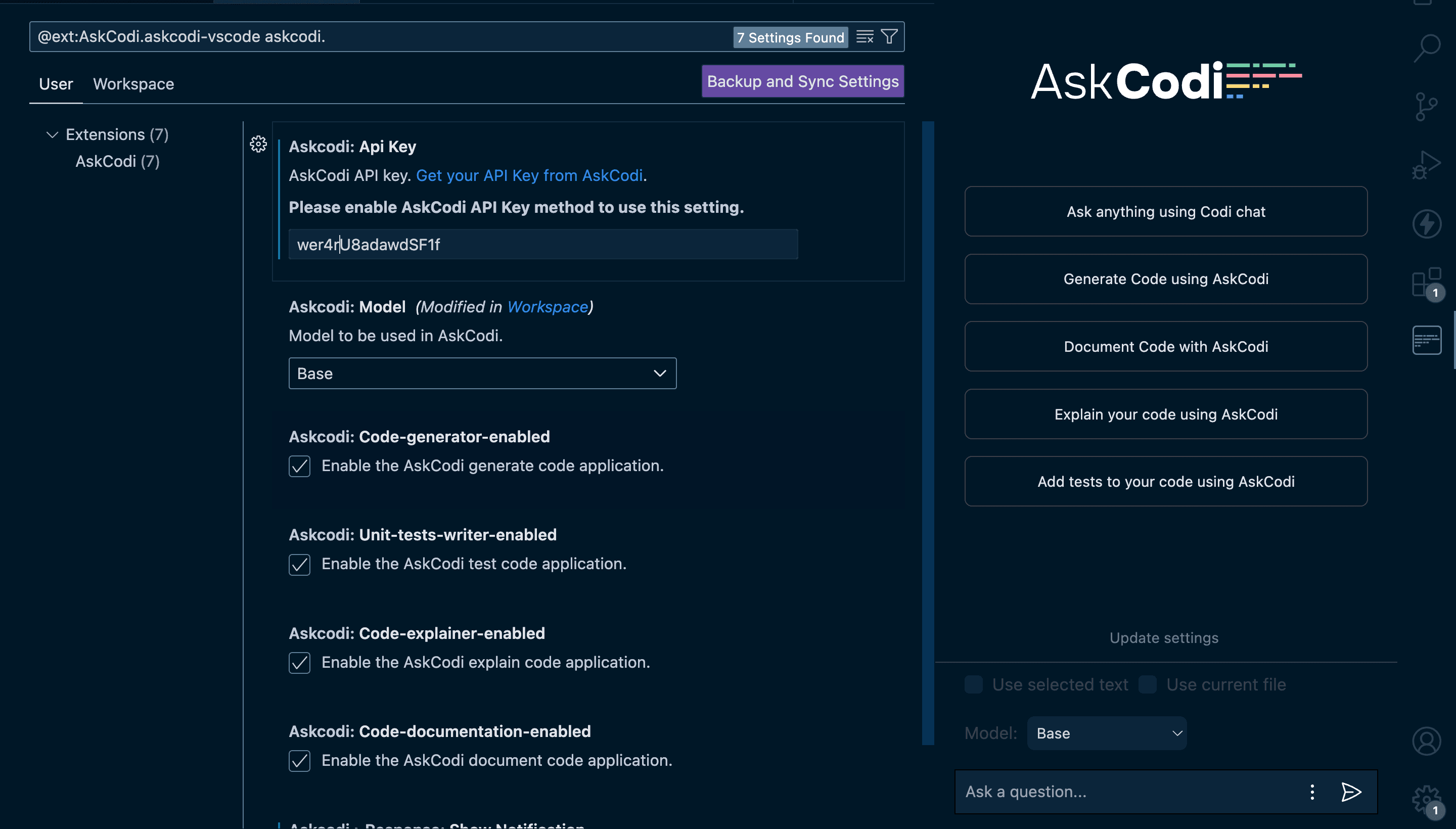Collapse the Extensions (7) tree group

[x=52, y=135]
